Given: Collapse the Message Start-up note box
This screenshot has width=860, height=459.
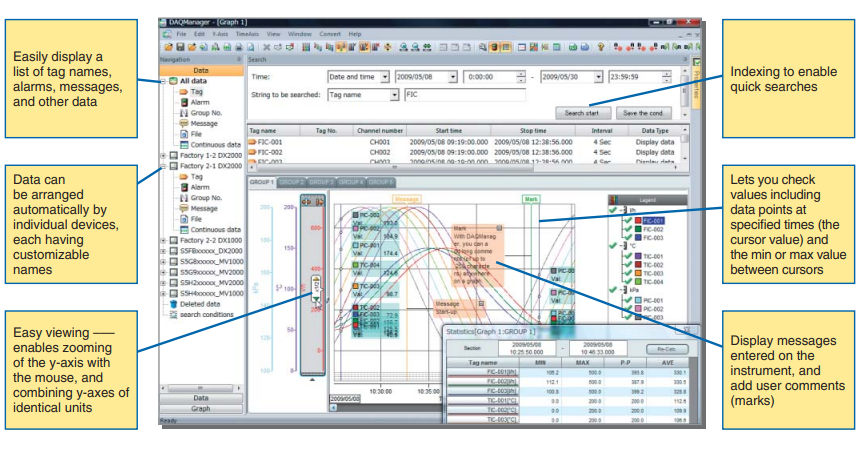Looking at the screenshot, I should click(x=481, y=303).
